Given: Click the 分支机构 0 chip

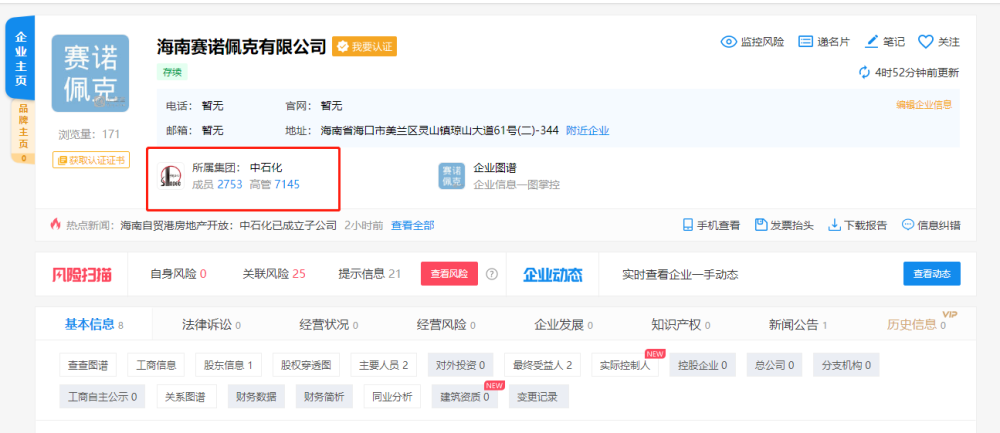Looking at the screenshot, I should pyautogui.click(x=846, y=365).
